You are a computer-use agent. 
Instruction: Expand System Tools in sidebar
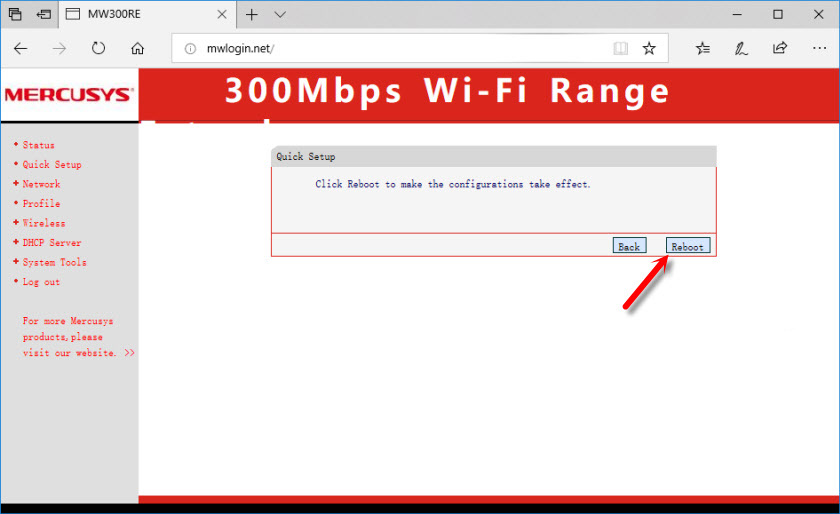click(54, 262)
